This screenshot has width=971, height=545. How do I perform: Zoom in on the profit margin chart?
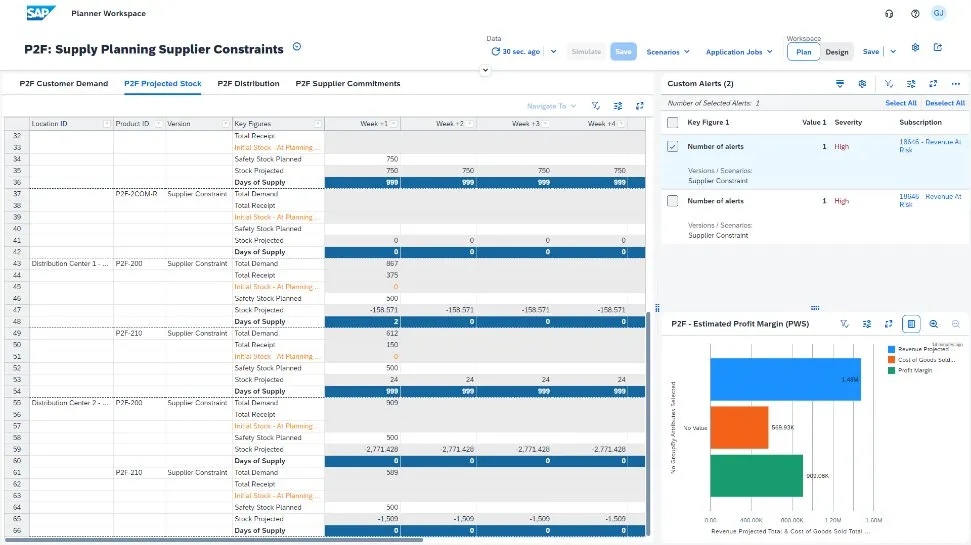pyautogui.click(x=933, y=324)
